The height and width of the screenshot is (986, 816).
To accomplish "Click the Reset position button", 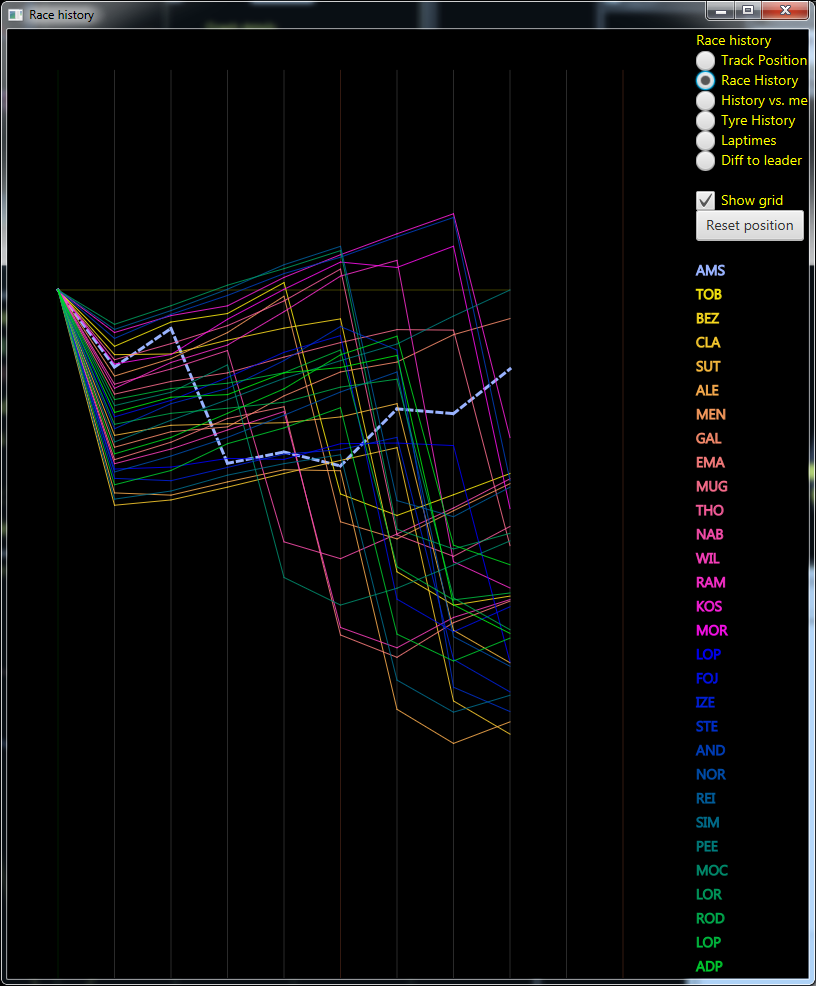I will 749,225.
